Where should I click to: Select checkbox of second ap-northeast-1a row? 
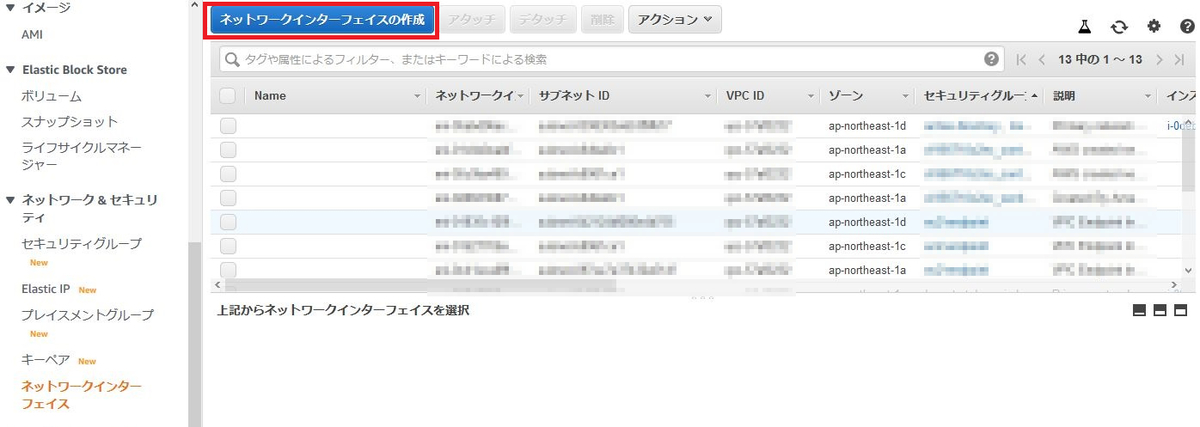coord(227,198)
